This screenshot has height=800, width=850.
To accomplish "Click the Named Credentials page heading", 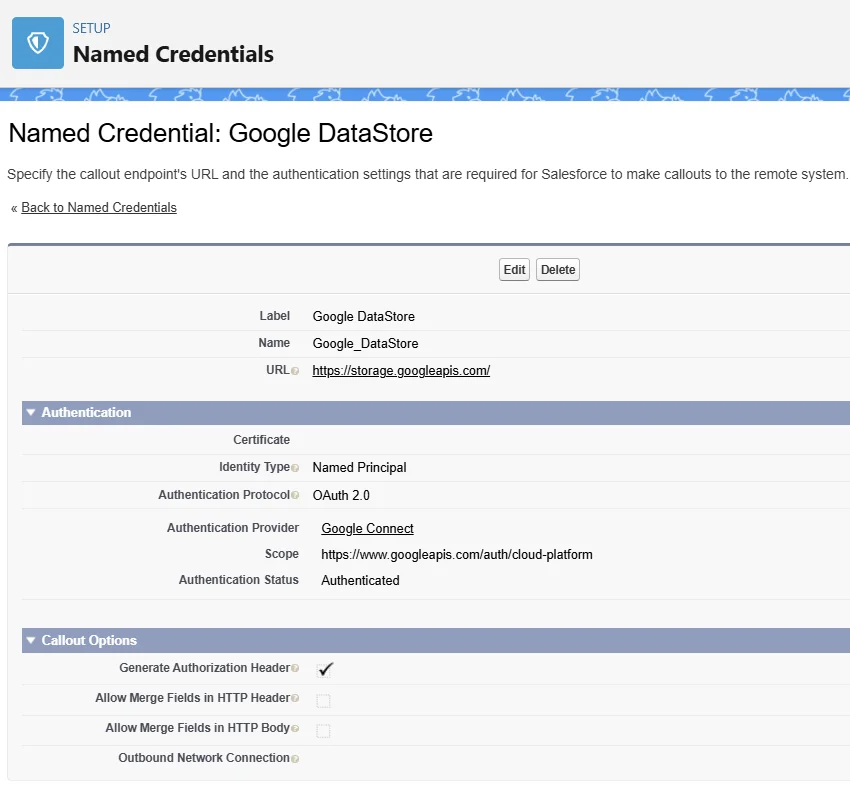I will pos(173,54).
